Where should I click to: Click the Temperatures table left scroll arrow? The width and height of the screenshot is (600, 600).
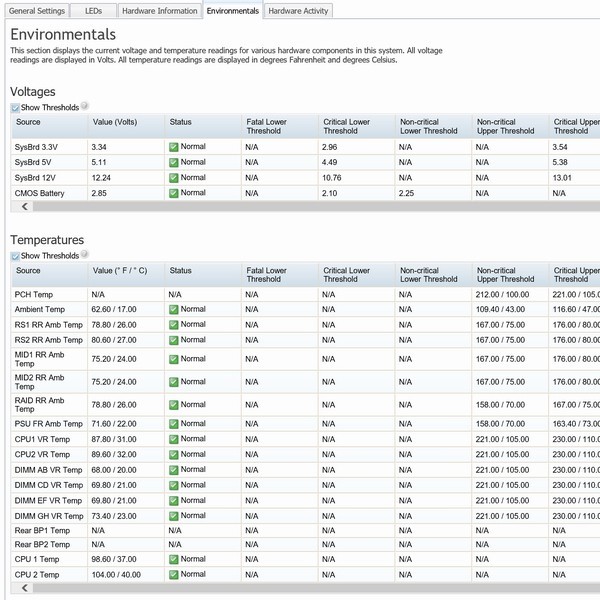[25, 588]
